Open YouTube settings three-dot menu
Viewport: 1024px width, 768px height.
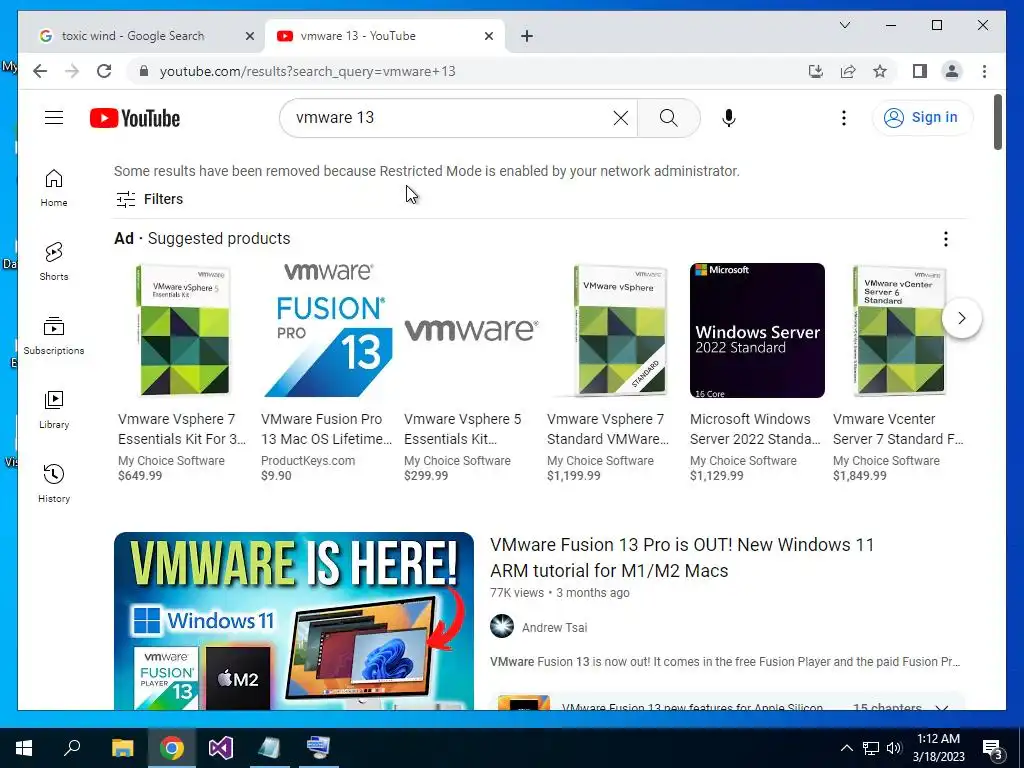click(844, 118)
